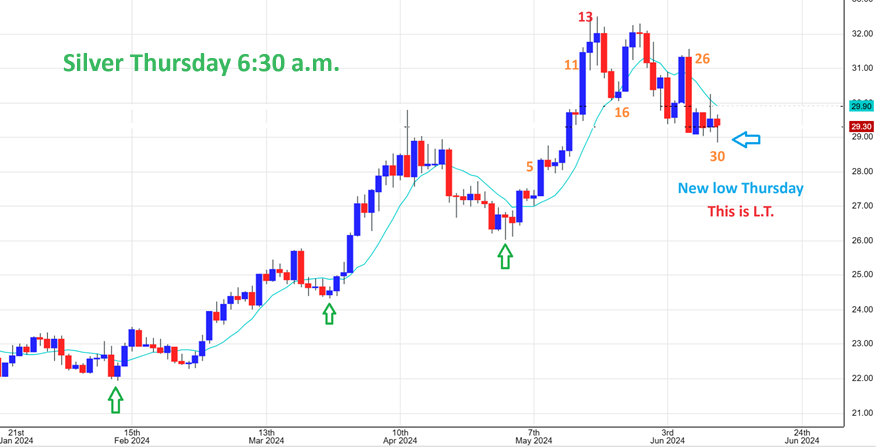Click the cyan 29.90 moving-average price tag

click(x=861, y=106)
